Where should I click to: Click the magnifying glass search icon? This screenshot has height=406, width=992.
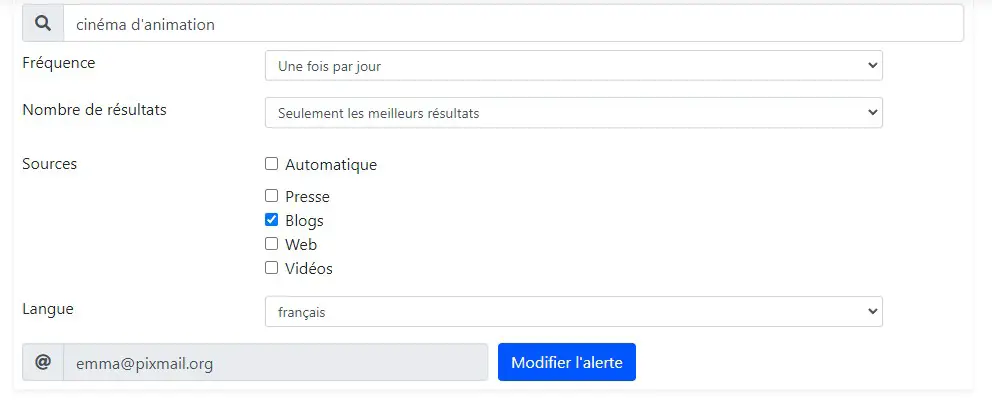point(43,23)
